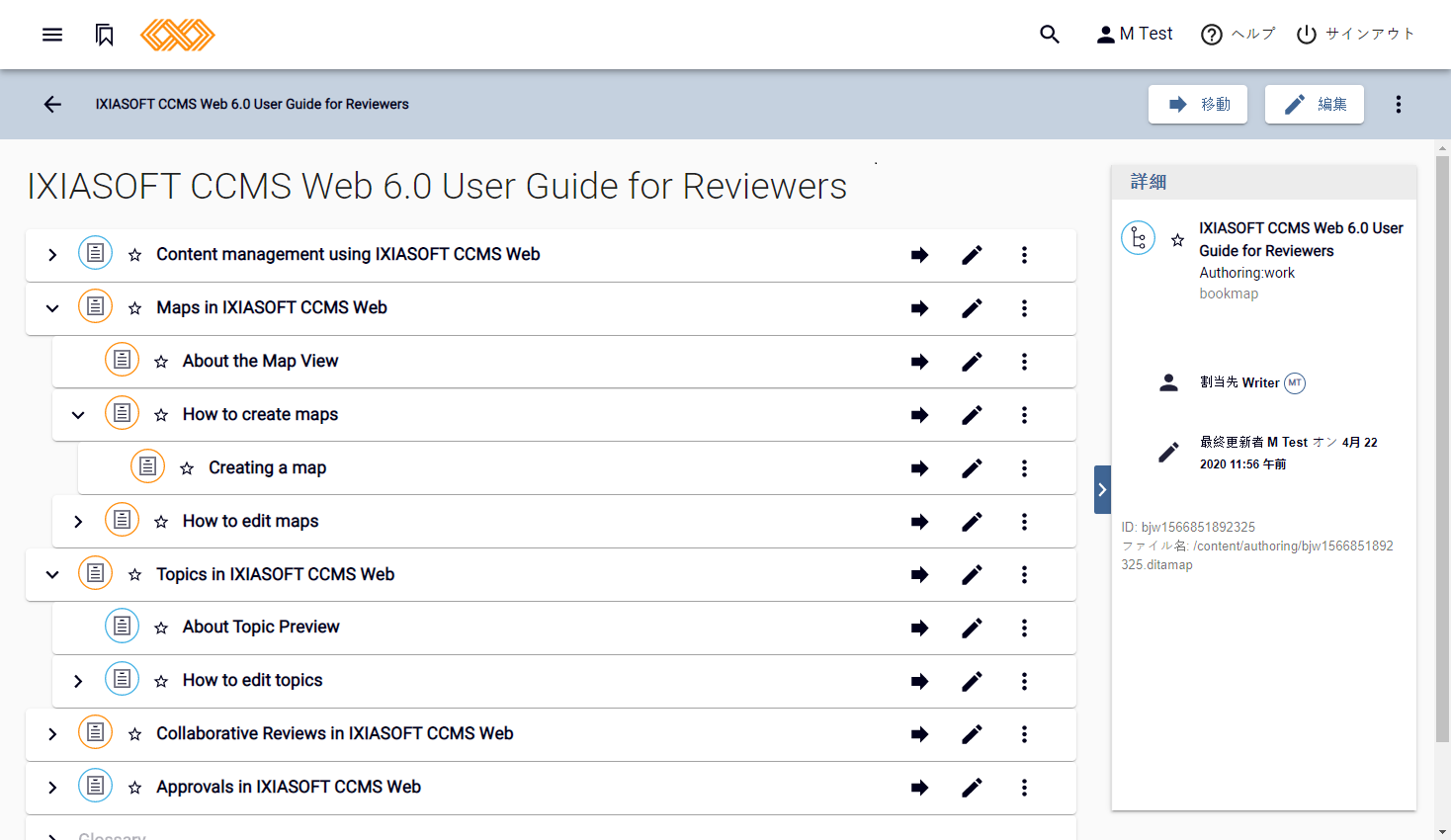Edit How to create maps pencil

tap(972, 415)
